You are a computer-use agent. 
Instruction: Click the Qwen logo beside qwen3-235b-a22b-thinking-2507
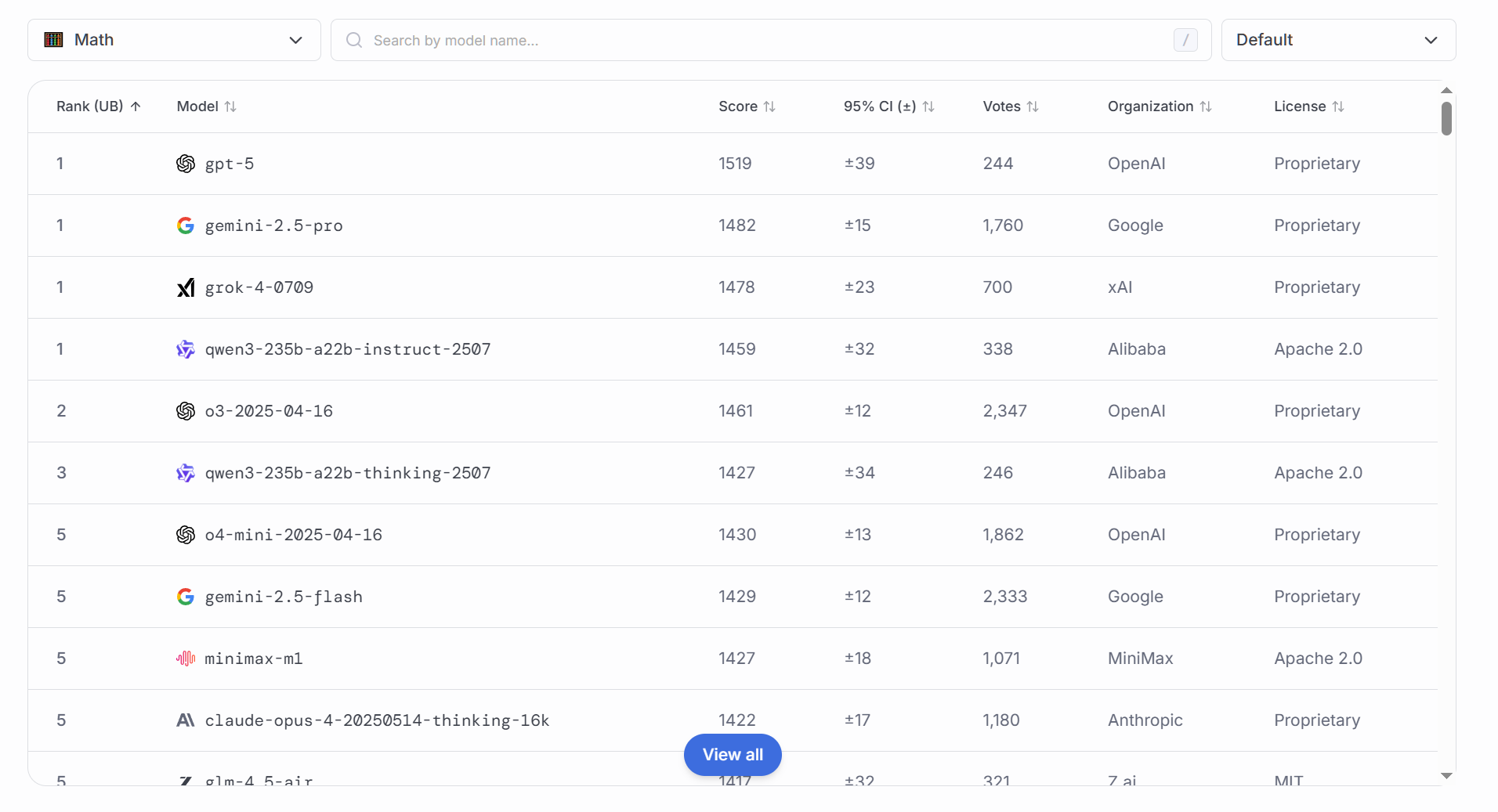pyautogui.click(x=186, y=473)
